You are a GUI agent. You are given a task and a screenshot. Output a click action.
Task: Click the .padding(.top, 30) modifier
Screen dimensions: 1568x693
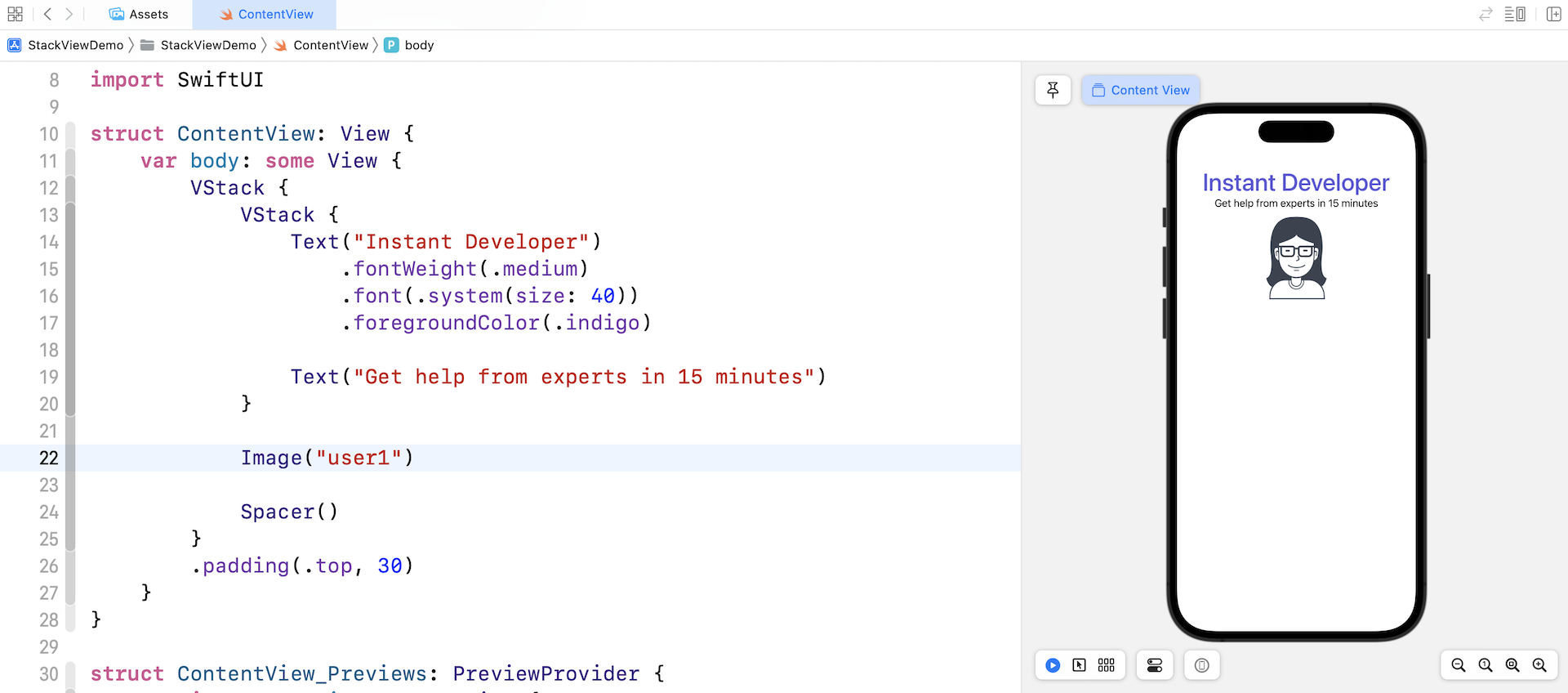coord(302,566)
